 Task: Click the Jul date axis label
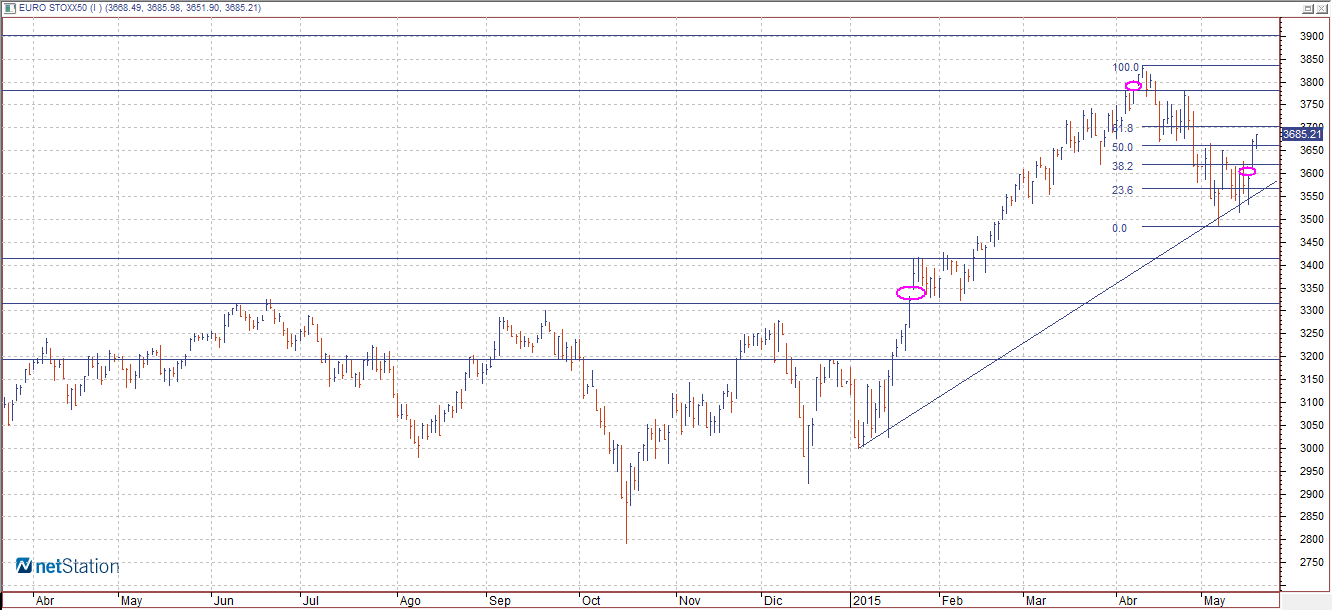[311, 602]
